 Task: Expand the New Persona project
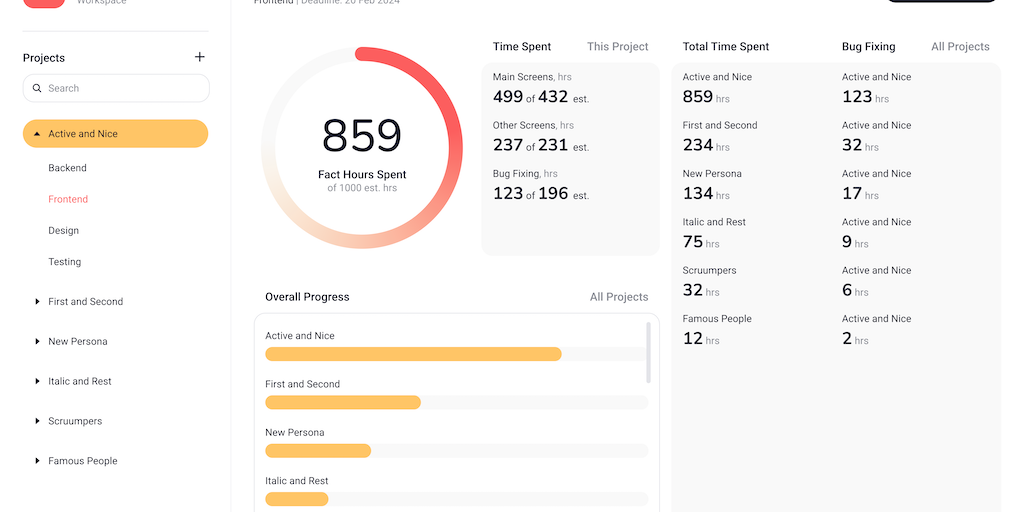[37, 341]
